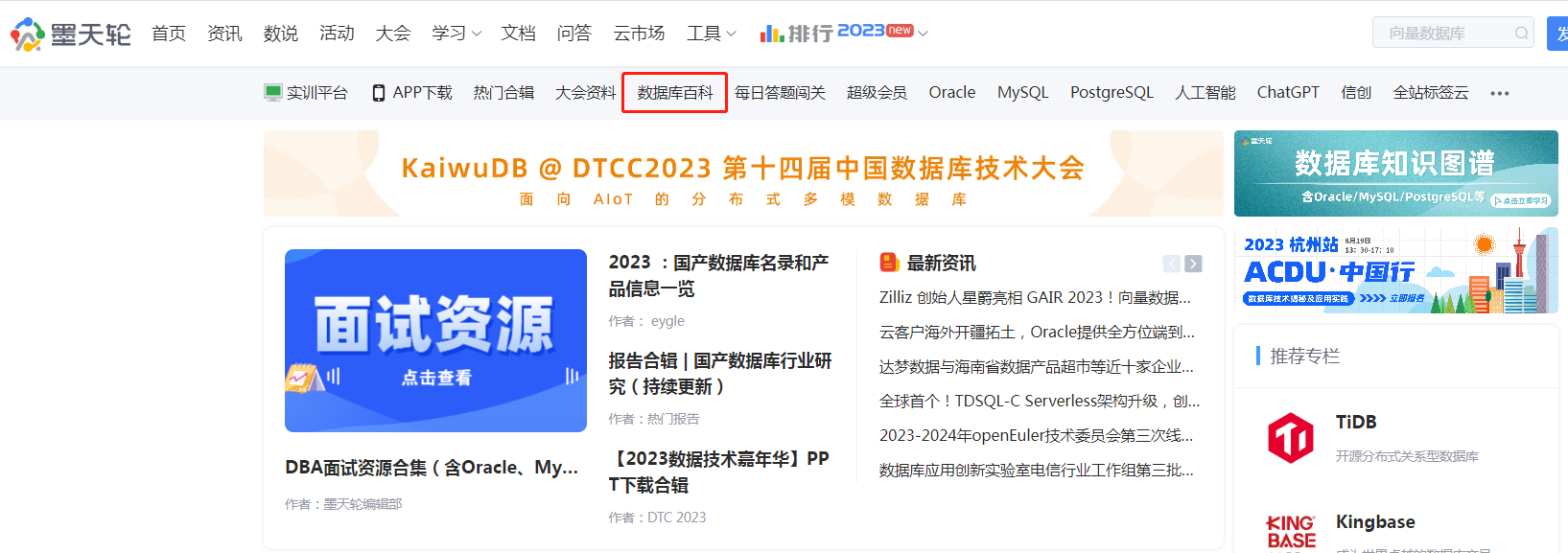Open 云客户海外开疆拓土 Oracle news
1568x553 pixels.
tap(1037, 333)
